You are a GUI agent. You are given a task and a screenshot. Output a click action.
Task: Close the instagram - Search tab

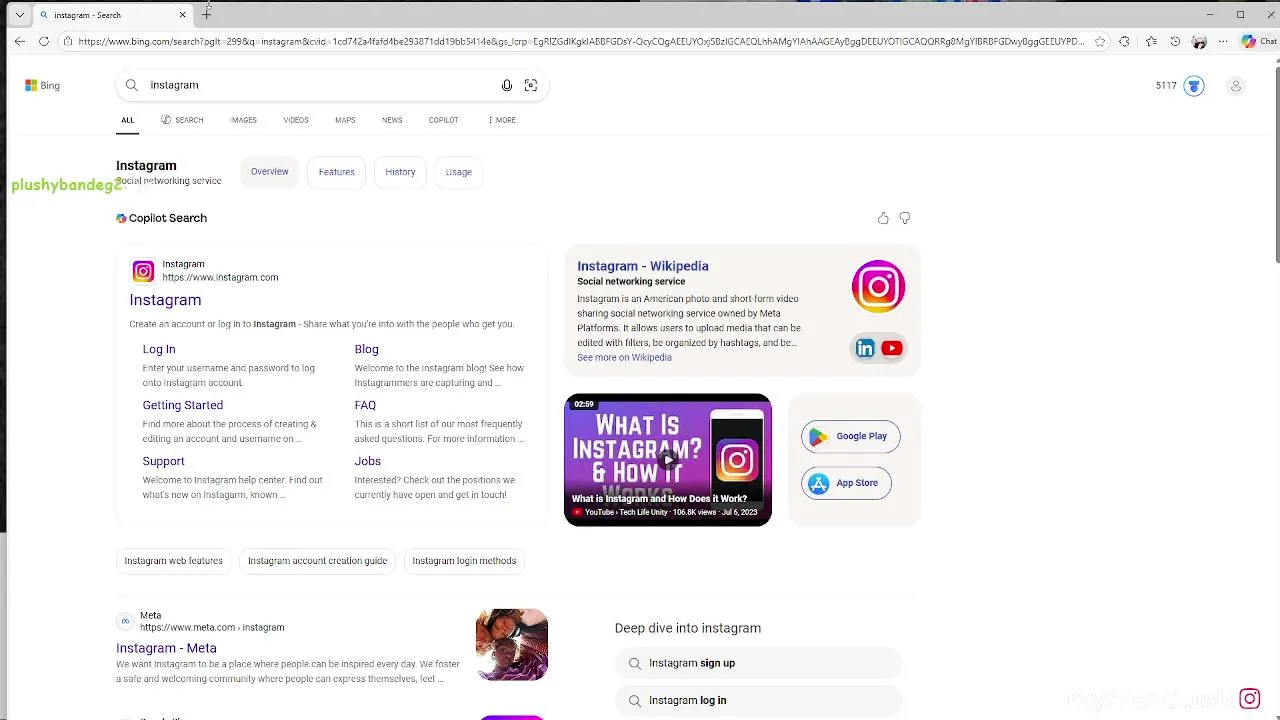pos(183,15)
